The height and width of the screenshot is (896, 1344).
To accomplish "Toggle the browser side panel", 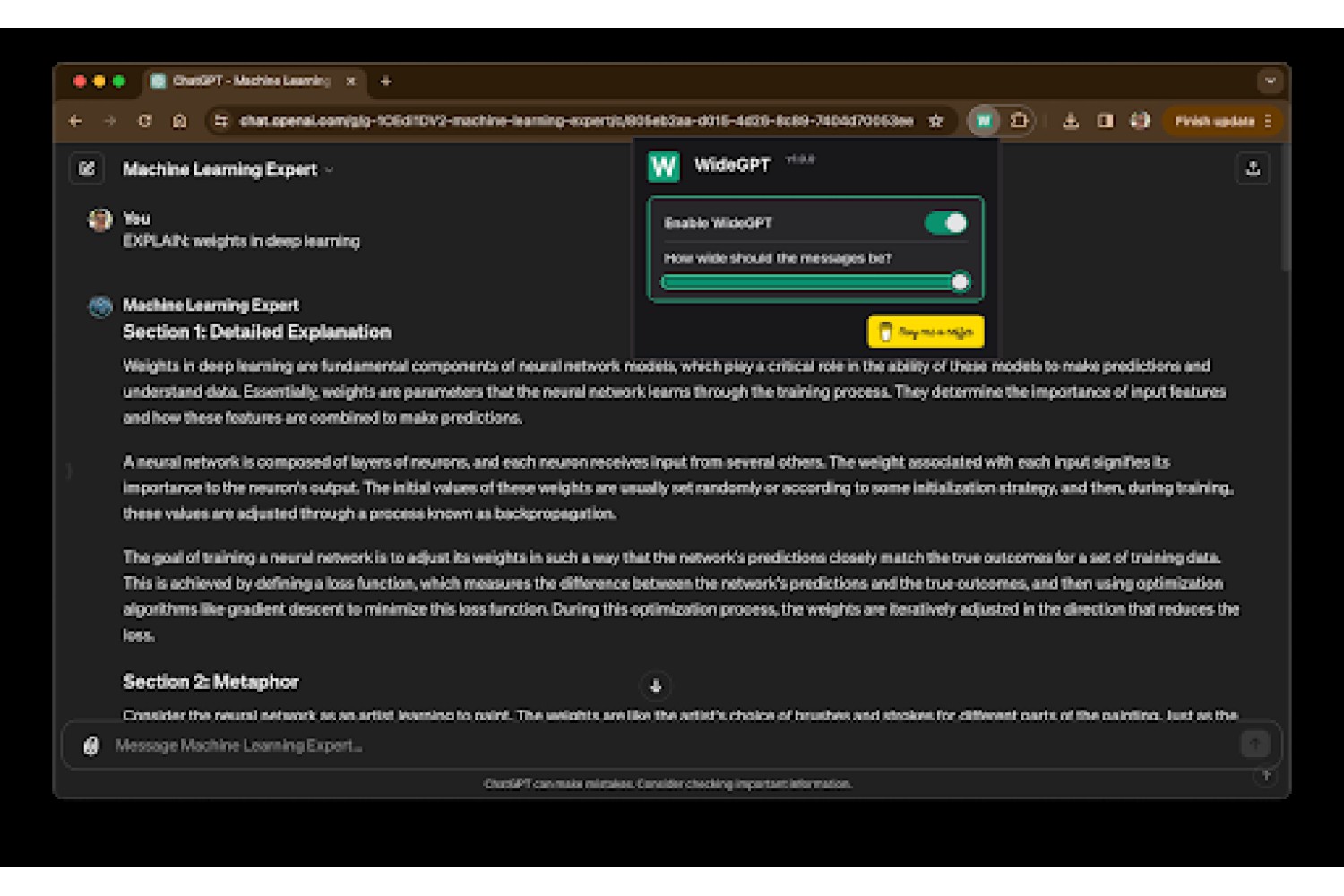I will coord(1105,121).
